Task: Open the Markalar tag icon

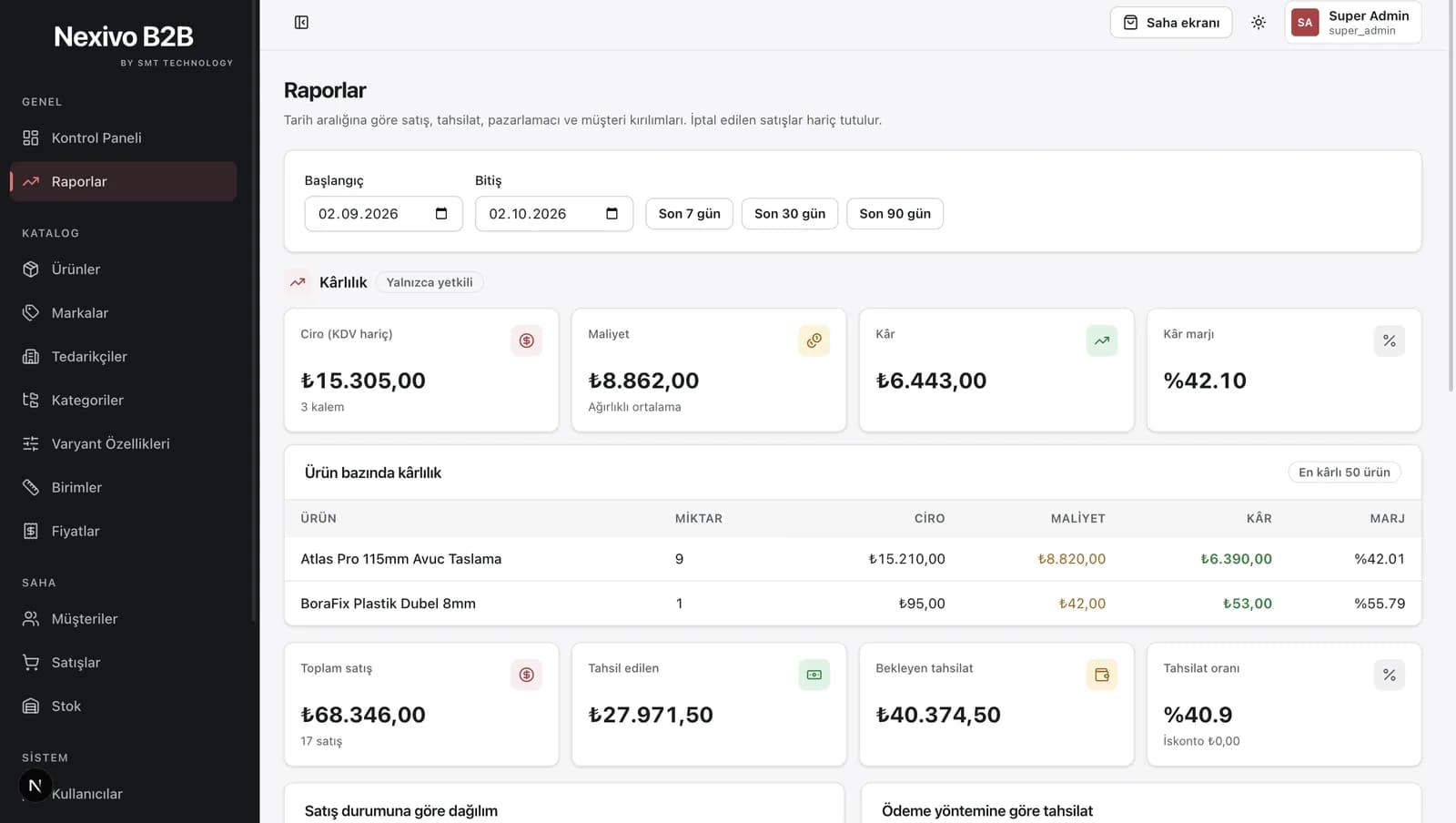Action: coord(31,312)
